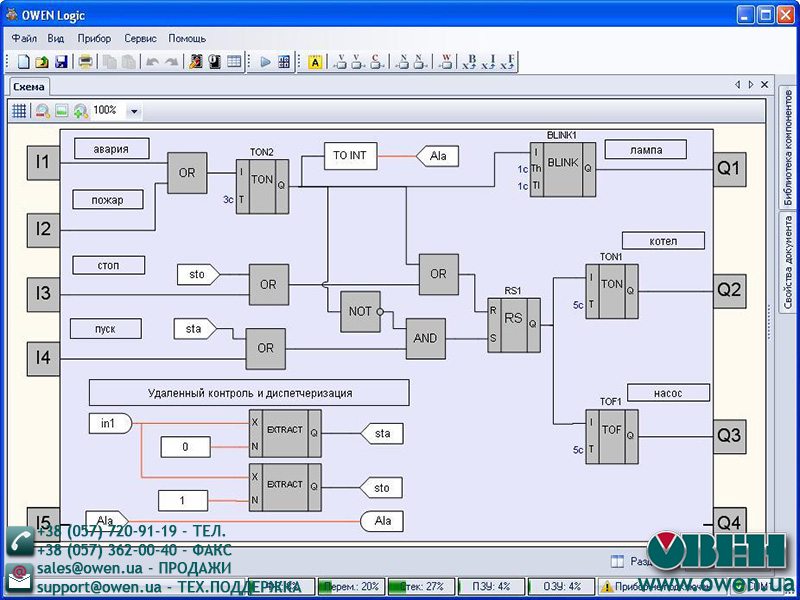Expand the Библиотека компонентов side panel

[x=788, y=147]
